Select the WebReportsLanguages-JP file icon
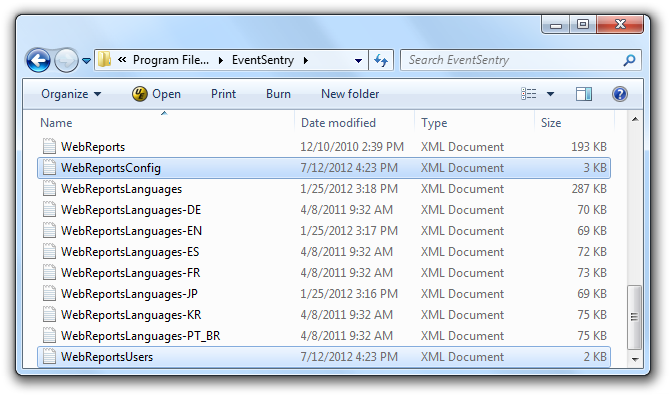This screenshot has height=395, width=671. pyautogui.click(x=49, y=293)
